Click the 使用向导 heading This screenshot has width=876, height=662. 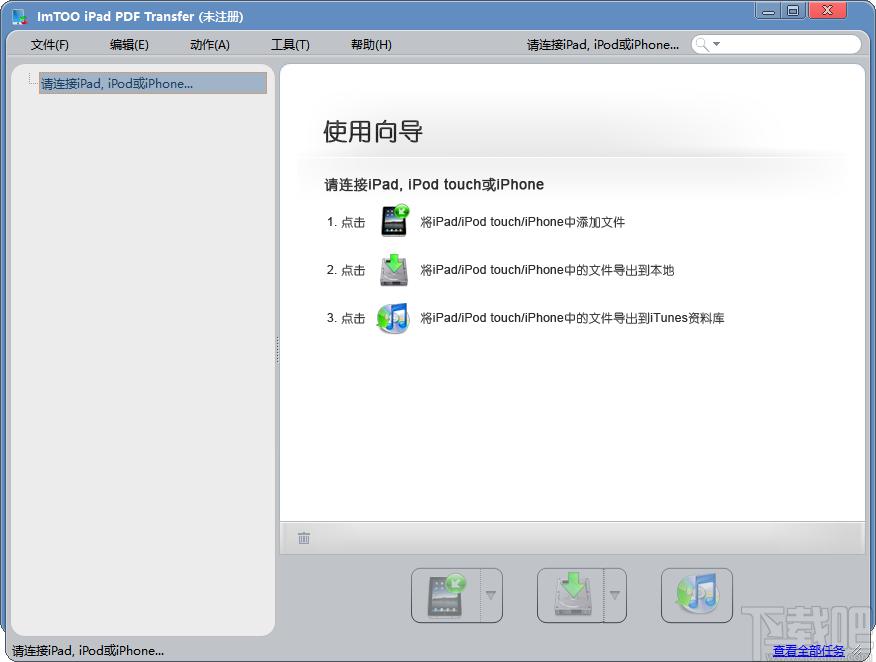click(373, 132)
